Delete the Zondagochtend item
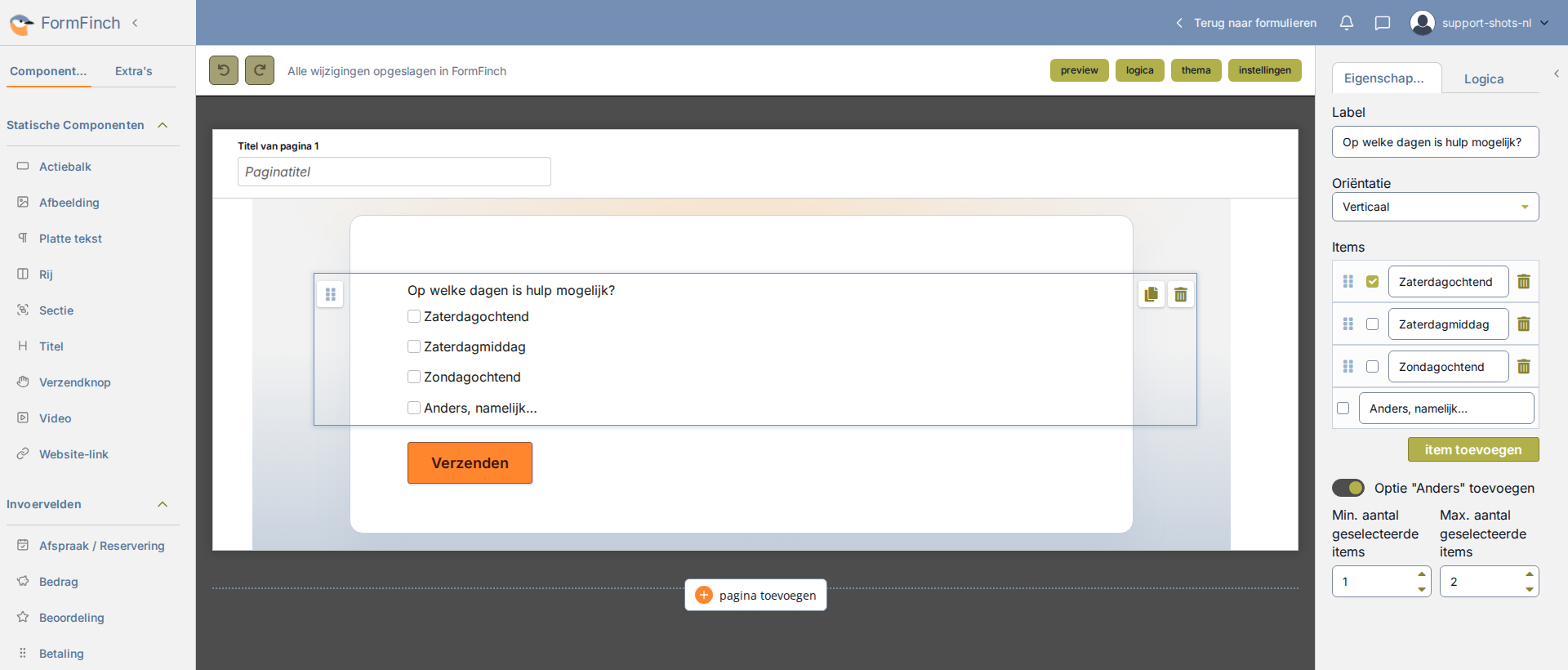The height and width of the screenshot is (670, 1568). pos(1524,367)
